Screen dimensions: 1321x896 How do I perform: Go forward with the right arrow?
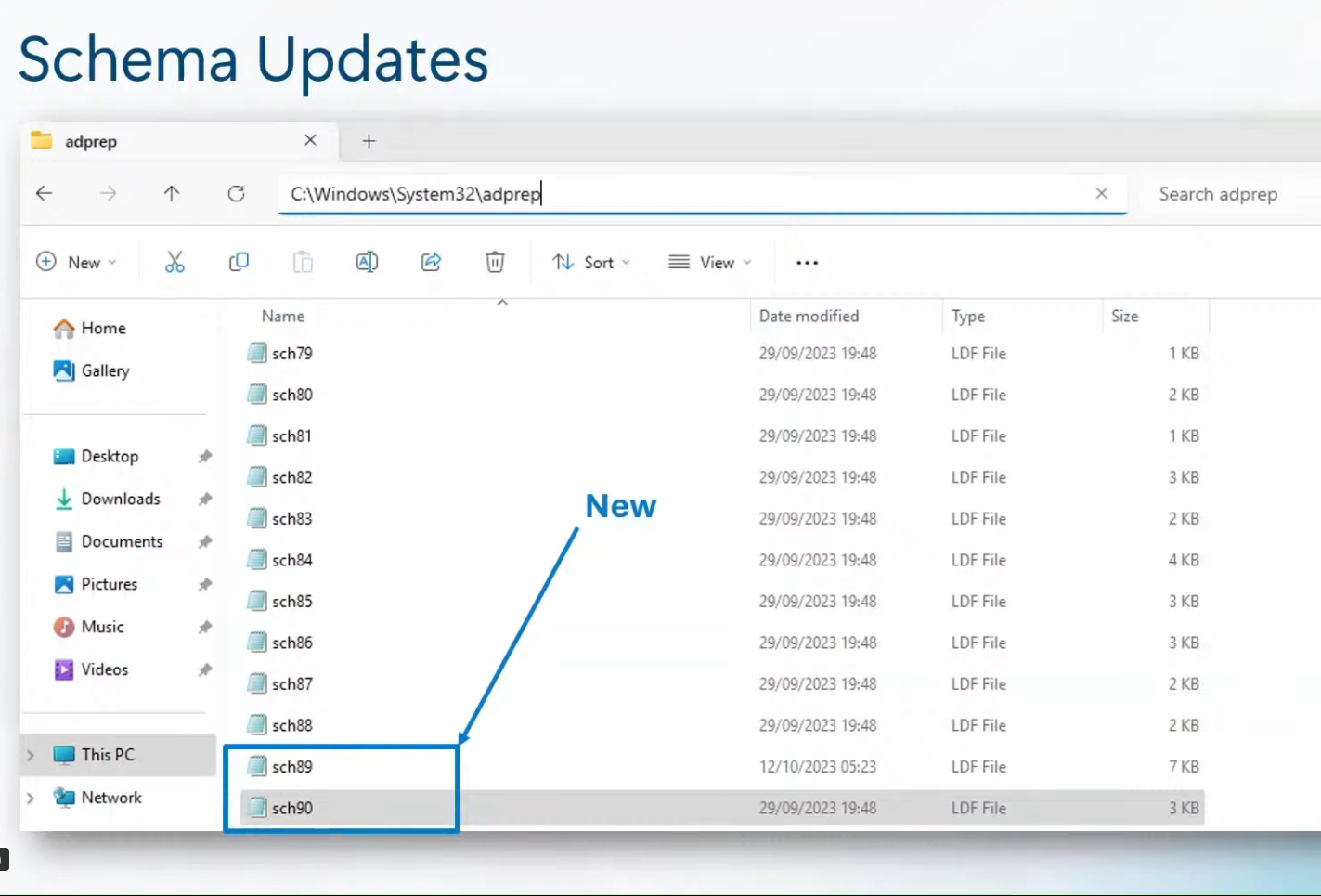point(108,193)
